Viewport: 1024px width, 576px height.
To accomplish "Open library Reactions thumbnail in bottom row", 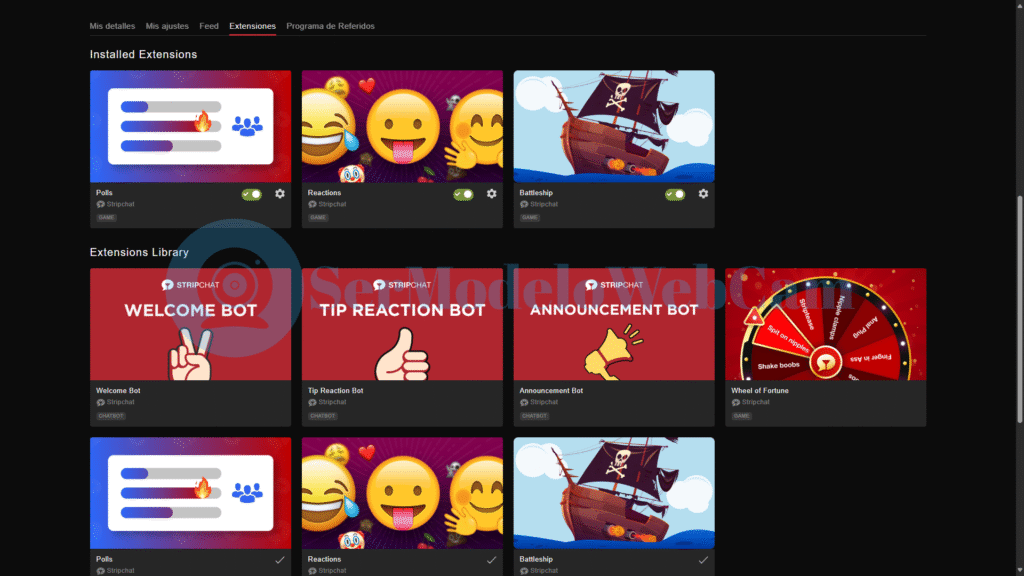I will coord(402,493).
